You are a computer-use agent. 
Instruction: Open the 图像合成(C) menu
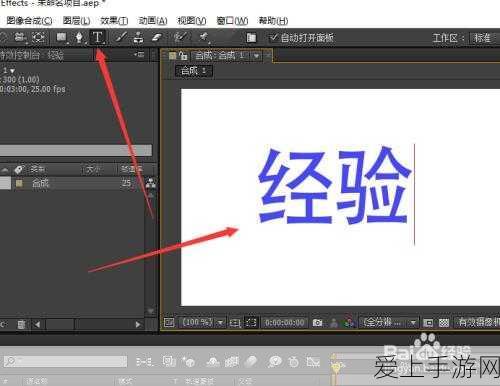coord(29,21)
